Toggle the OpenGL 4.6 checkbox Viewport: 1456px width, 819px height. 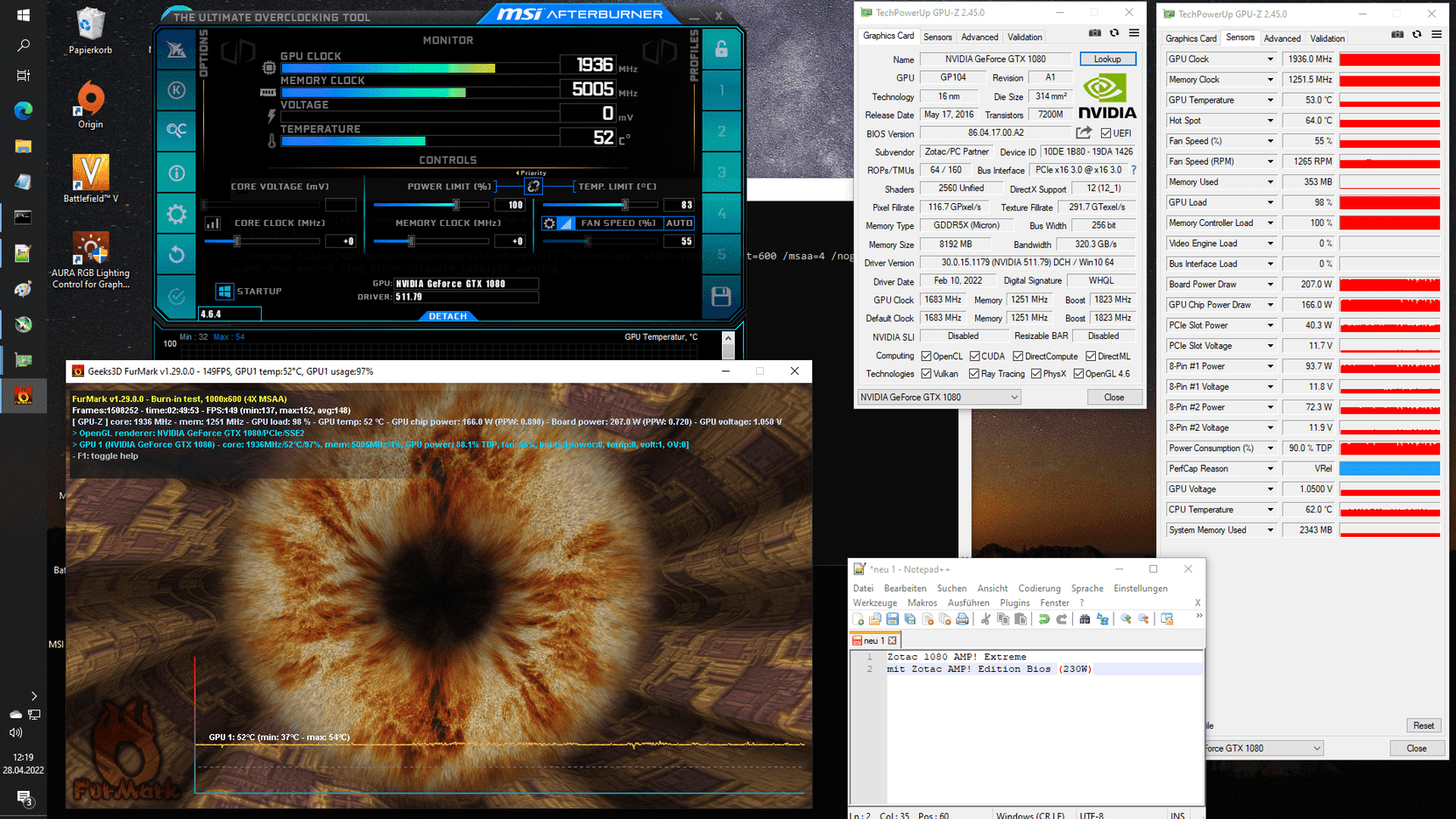coord(1078,374)
